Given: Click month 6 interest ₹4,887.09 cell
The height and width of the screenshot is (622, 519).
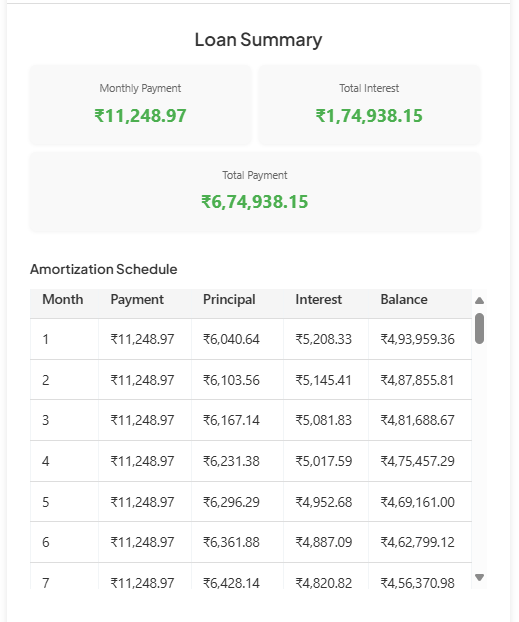Looking at the screenshot, I should (x=326, y=542).
